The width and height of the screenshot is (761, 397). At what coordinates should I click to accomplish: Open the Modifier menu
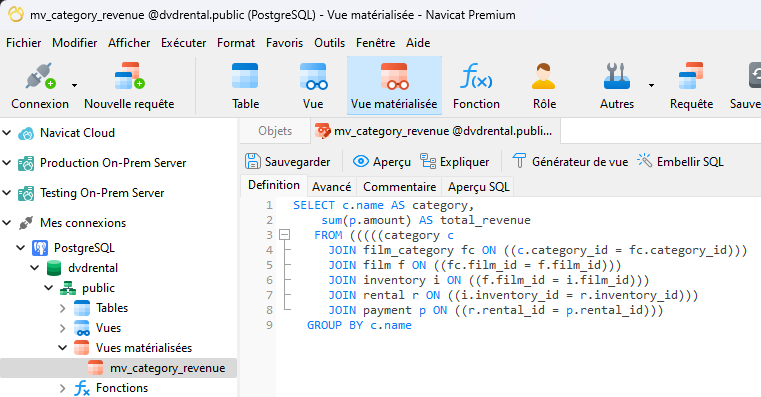pos(75,43)
